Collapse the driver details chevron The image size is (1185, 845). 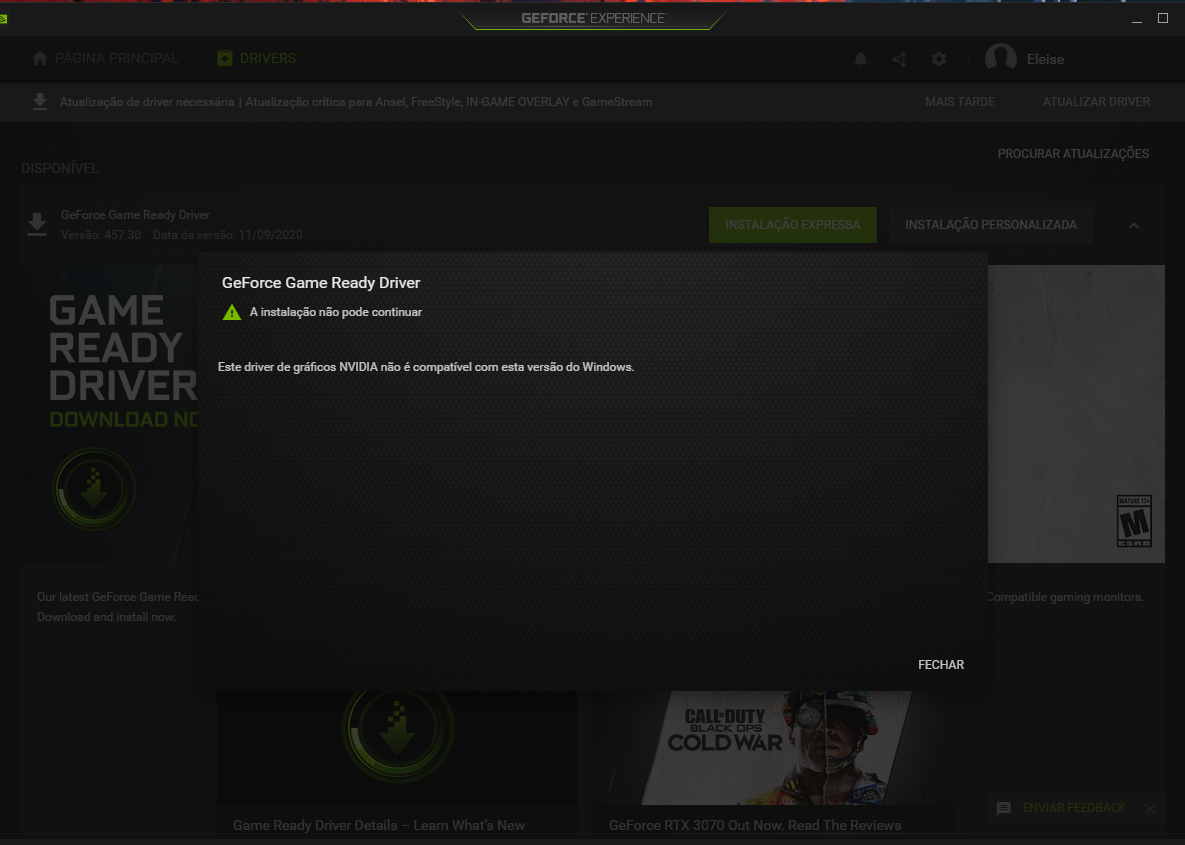(x=1134, y=225)
